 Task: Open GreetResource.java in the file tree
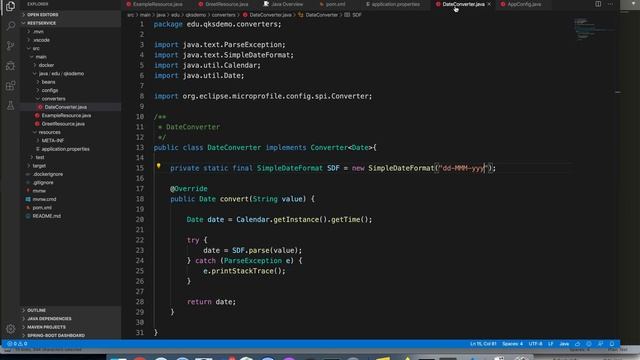[63, 124]
